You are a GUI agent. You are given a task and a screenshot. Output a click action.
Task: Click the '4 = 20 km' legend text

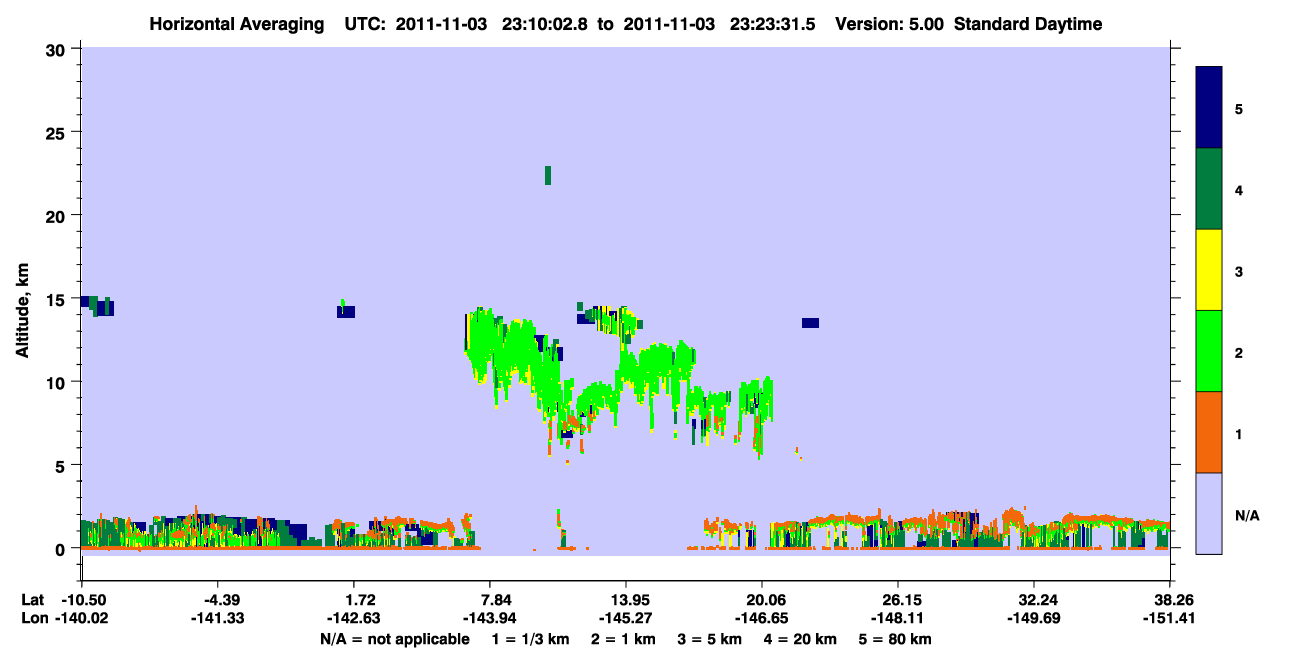coord(802,639)
